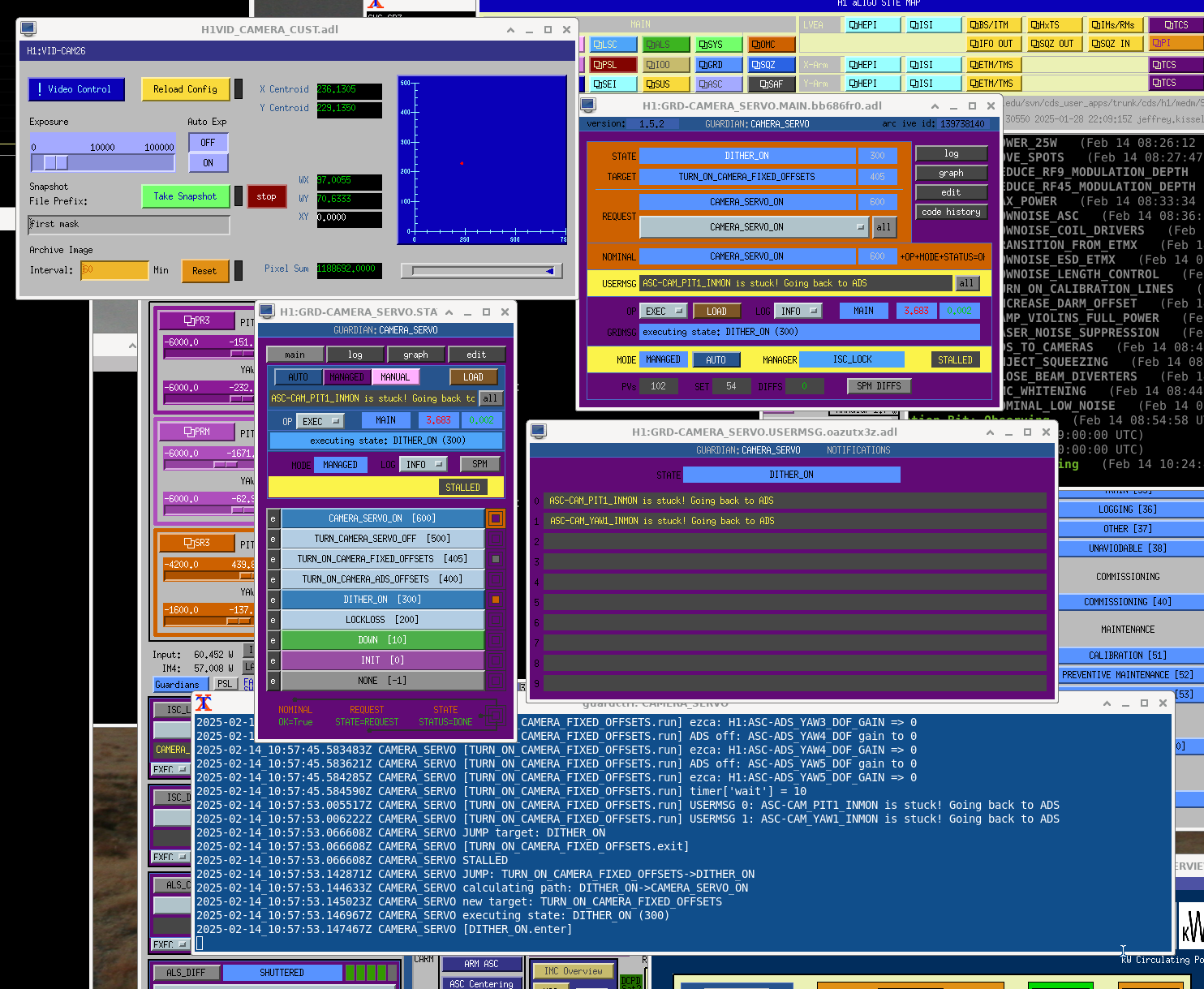The image size is (1204, 989).
Task: Click orange square indicator beside CAMERA_SERVO_ON [600]
Action: (x=496, y=518)
